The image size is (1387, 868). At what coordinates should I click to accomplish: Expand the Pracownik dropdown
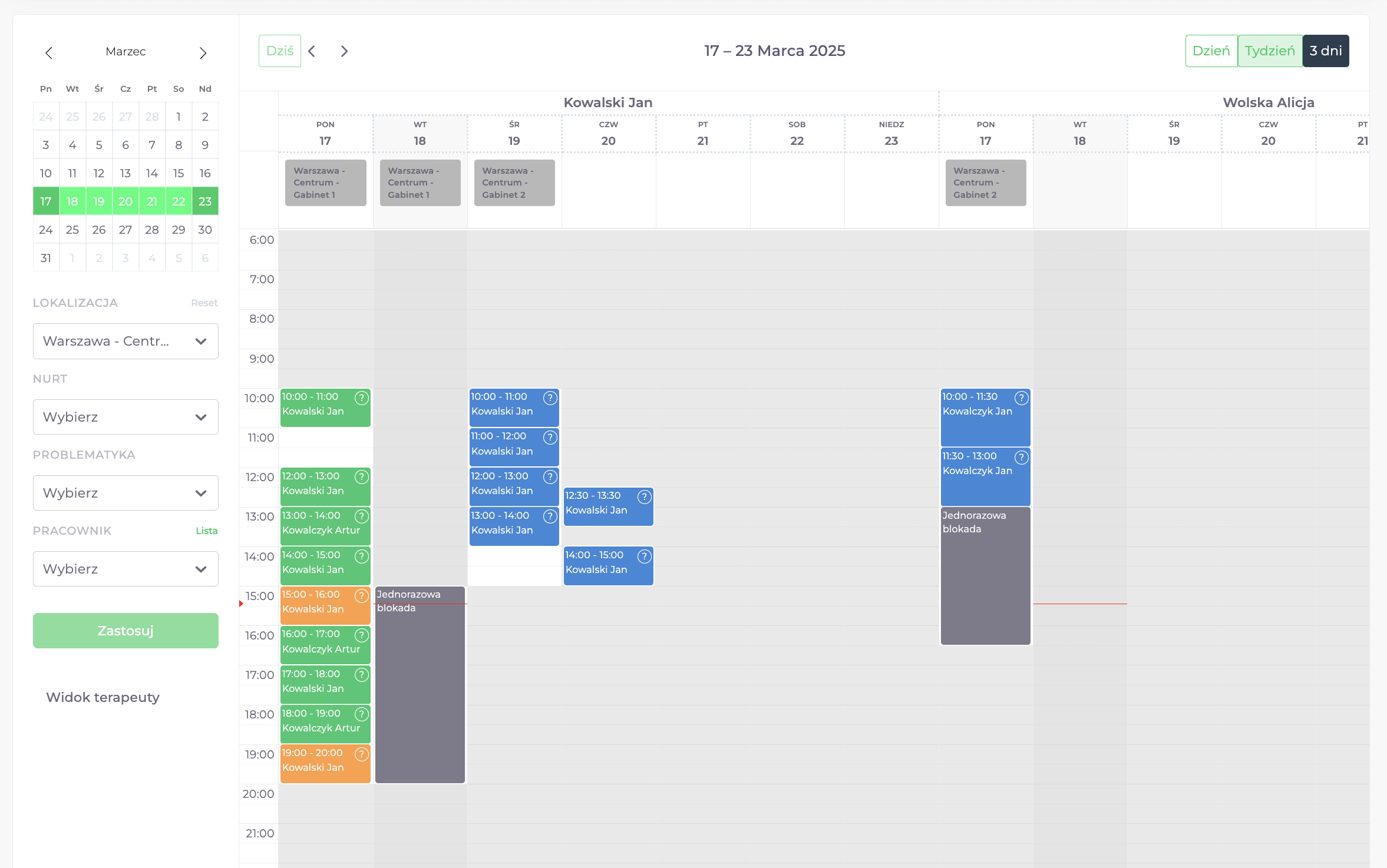pyautogui.click(x=126, y=569)
